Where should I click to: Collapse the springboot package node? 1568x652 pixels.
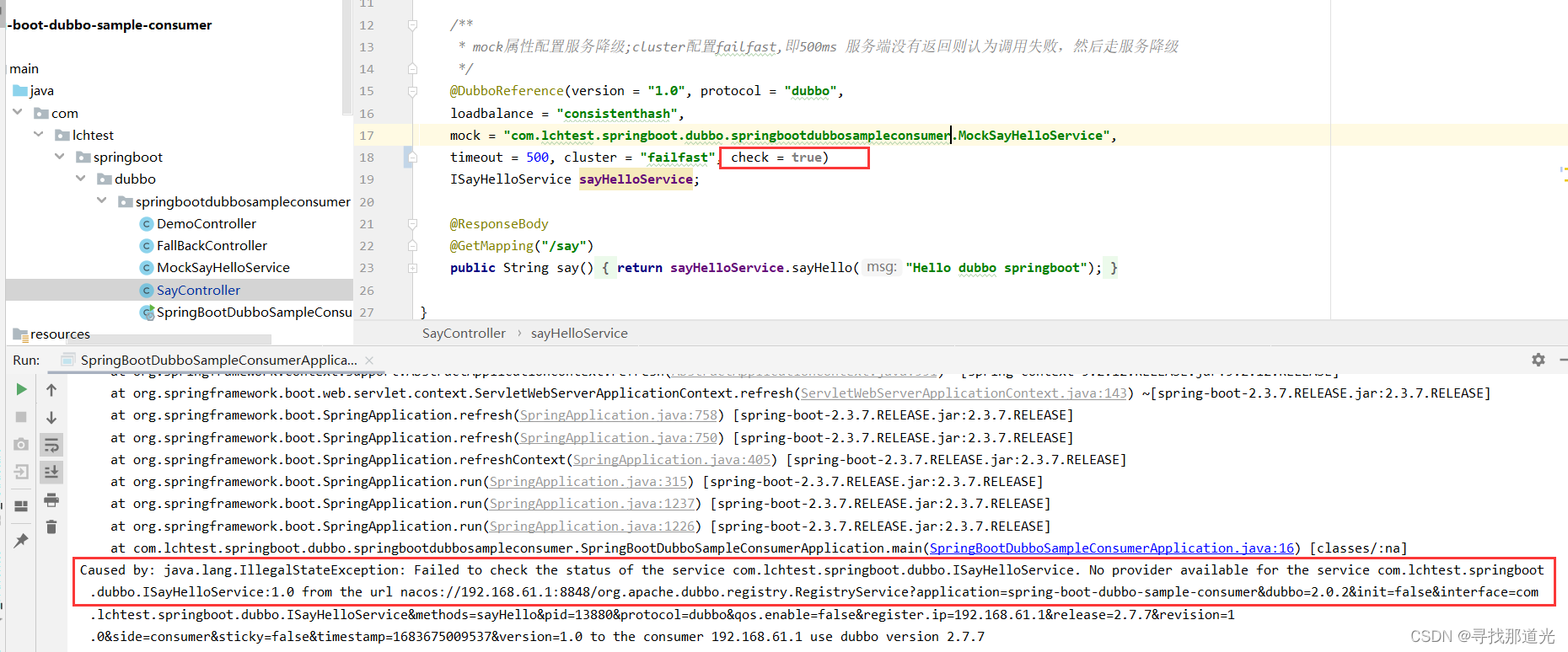pos(60,156)
